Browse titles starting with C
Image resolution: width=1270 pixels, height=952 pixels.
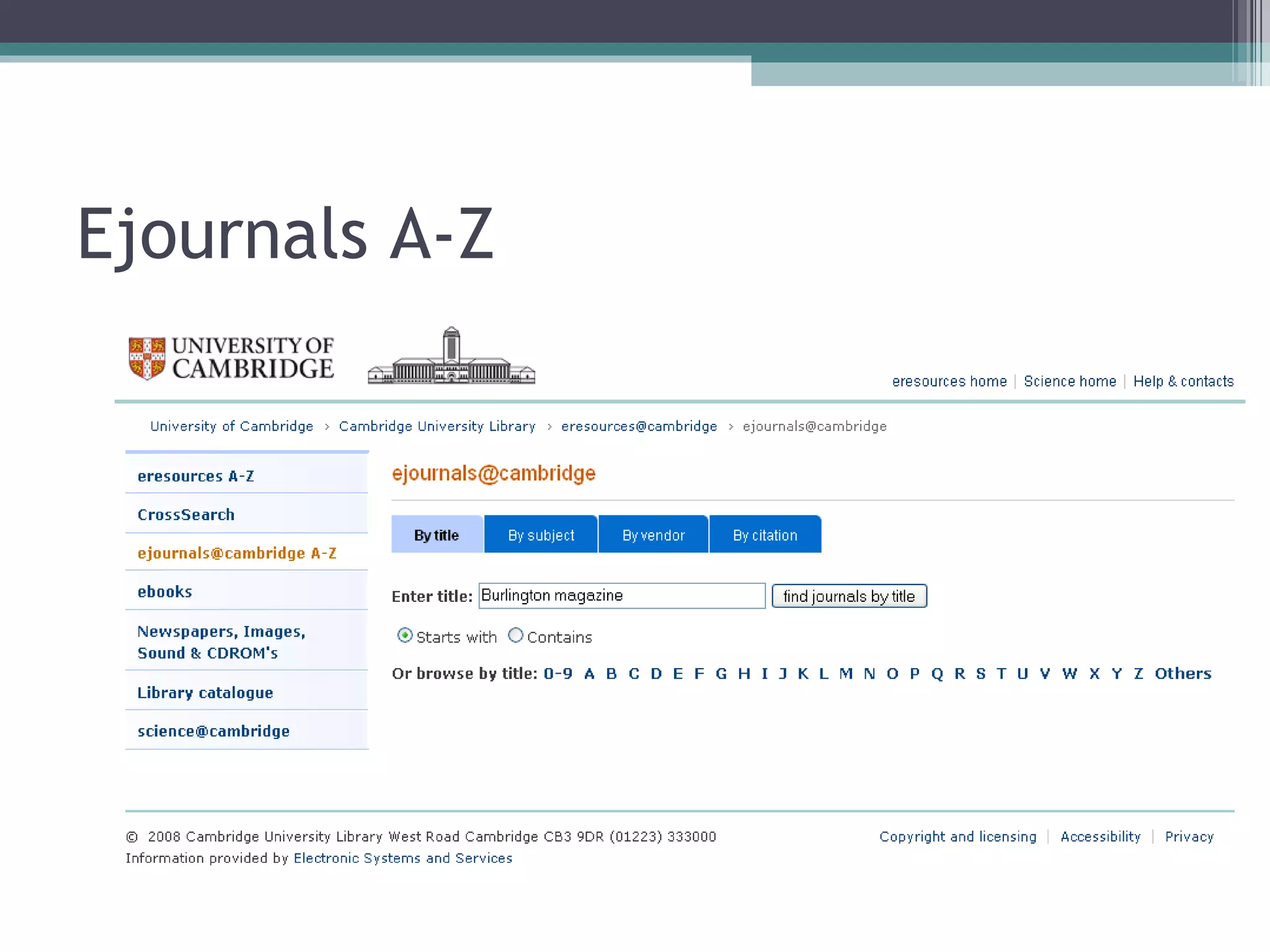(x=634, y=674)
